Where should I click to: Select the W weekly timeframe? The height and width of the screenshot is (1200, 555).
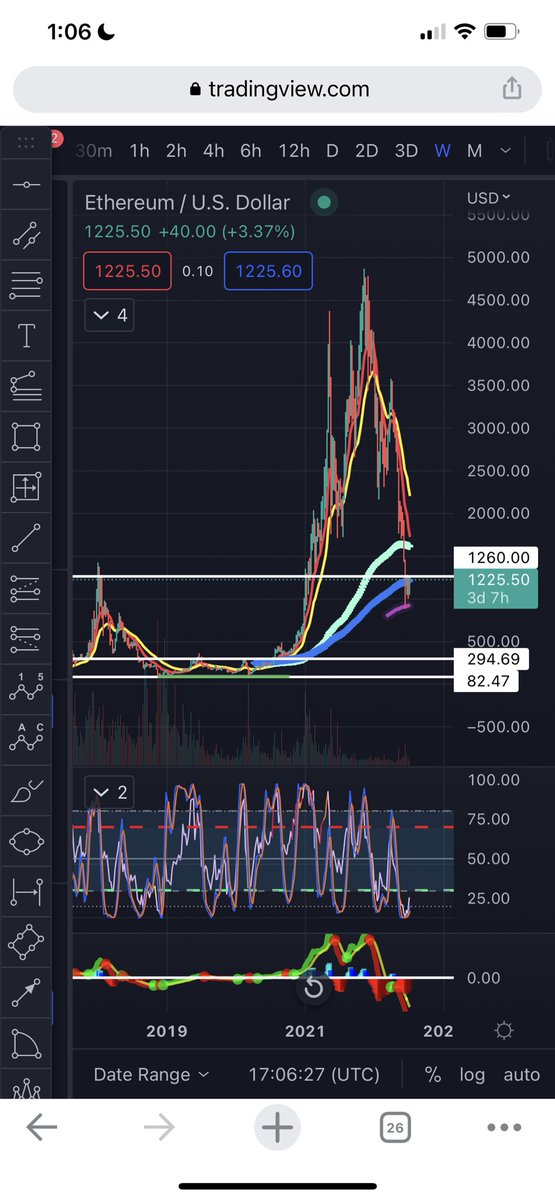click(x=442, y=151)
